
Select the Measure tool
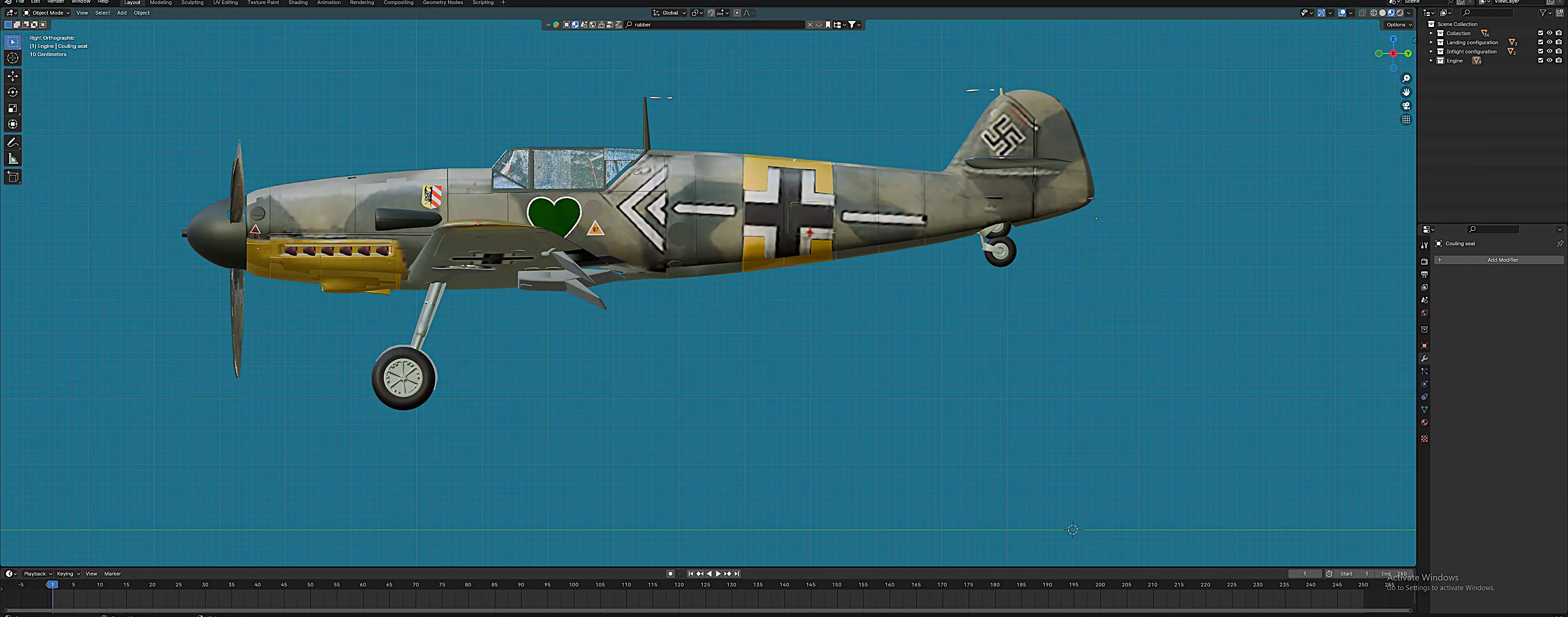tap(13, 159)
